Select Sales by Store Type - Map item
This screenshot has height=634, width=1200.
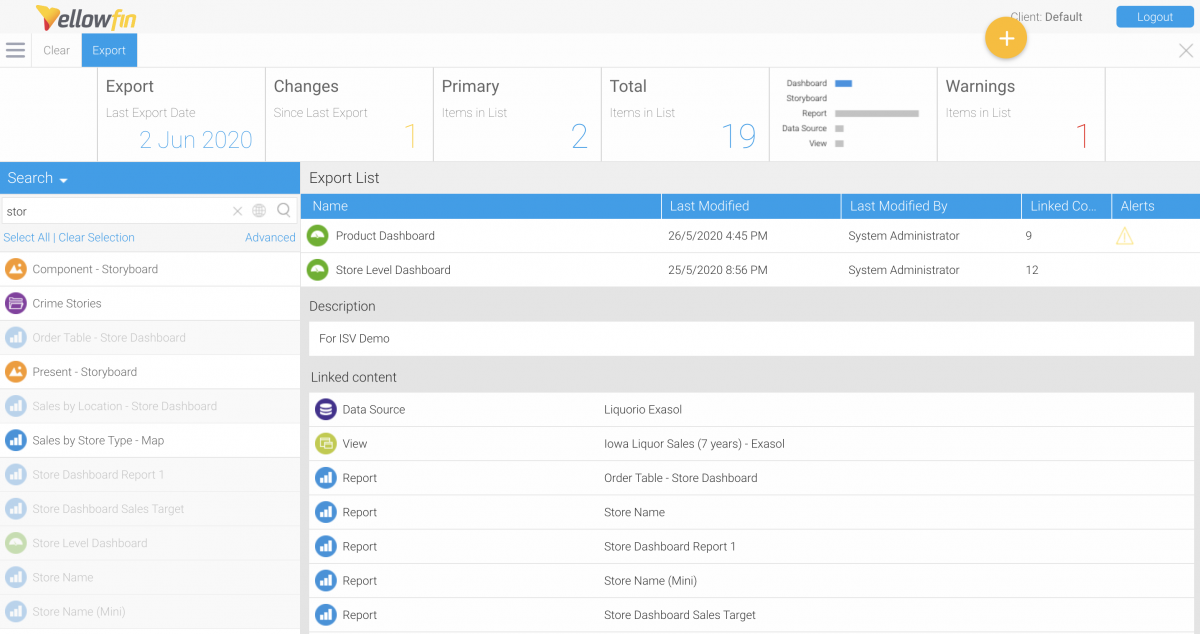click(98, 440)
